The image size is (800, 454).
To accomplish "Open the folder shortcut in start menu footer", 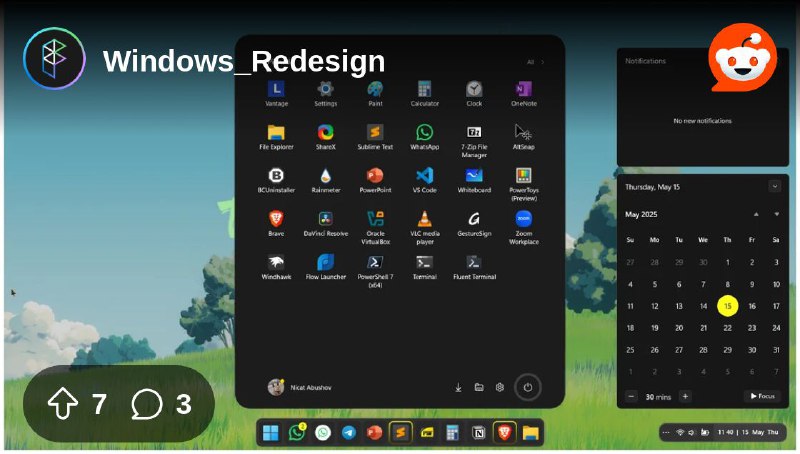I will 479,387.
